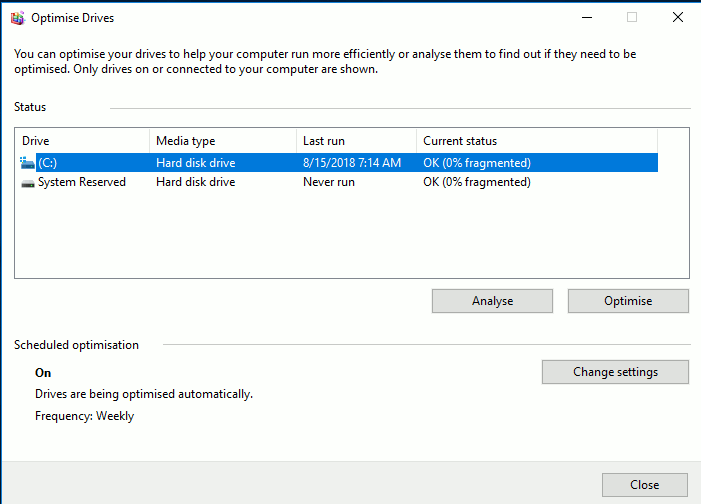Select the System Reserved drive icon
This screenshot has height=504, width=701.
28,183
